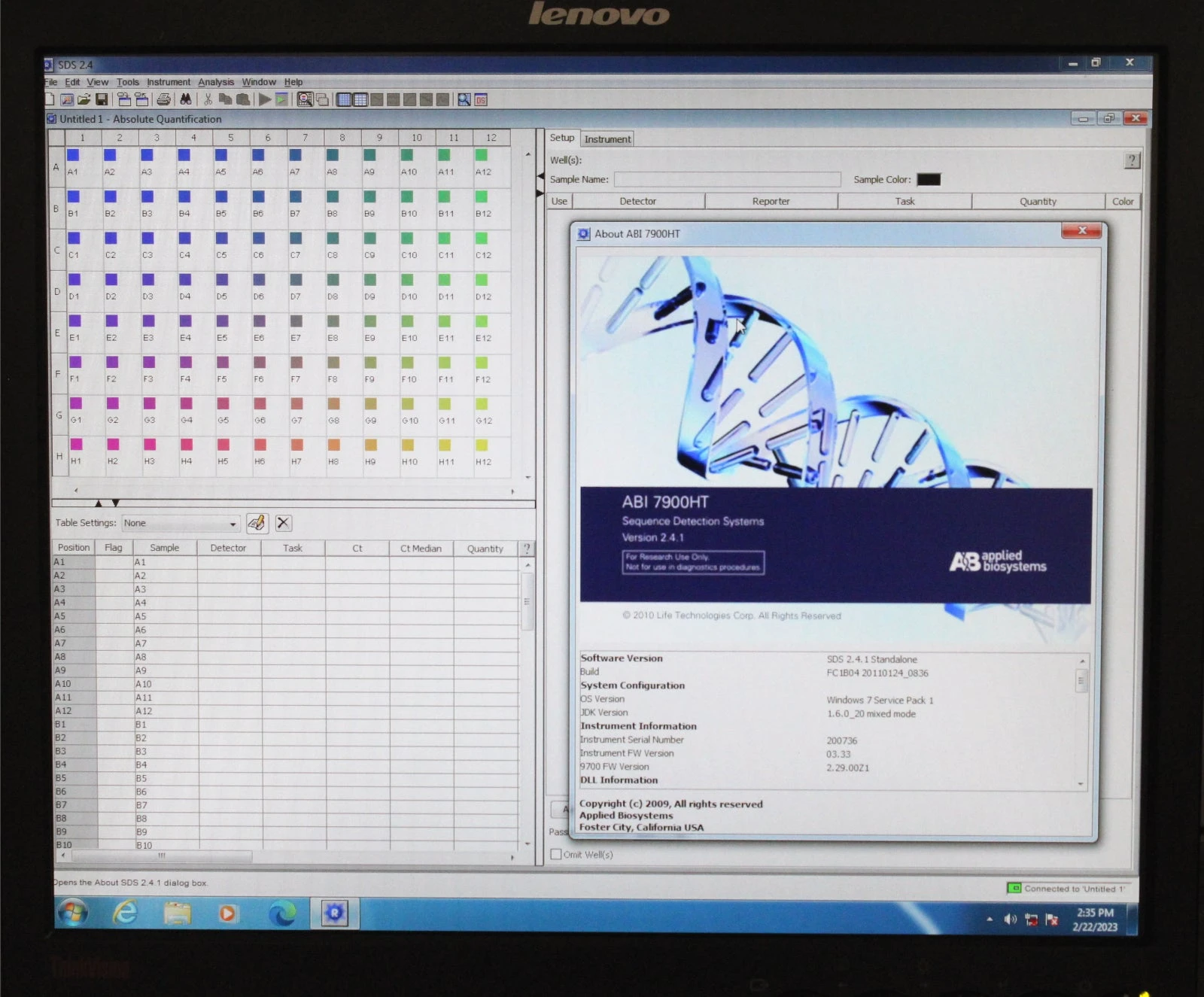1204x997 pixels.
Task: Click the delete table settings X icon
Action: (284, 523)
